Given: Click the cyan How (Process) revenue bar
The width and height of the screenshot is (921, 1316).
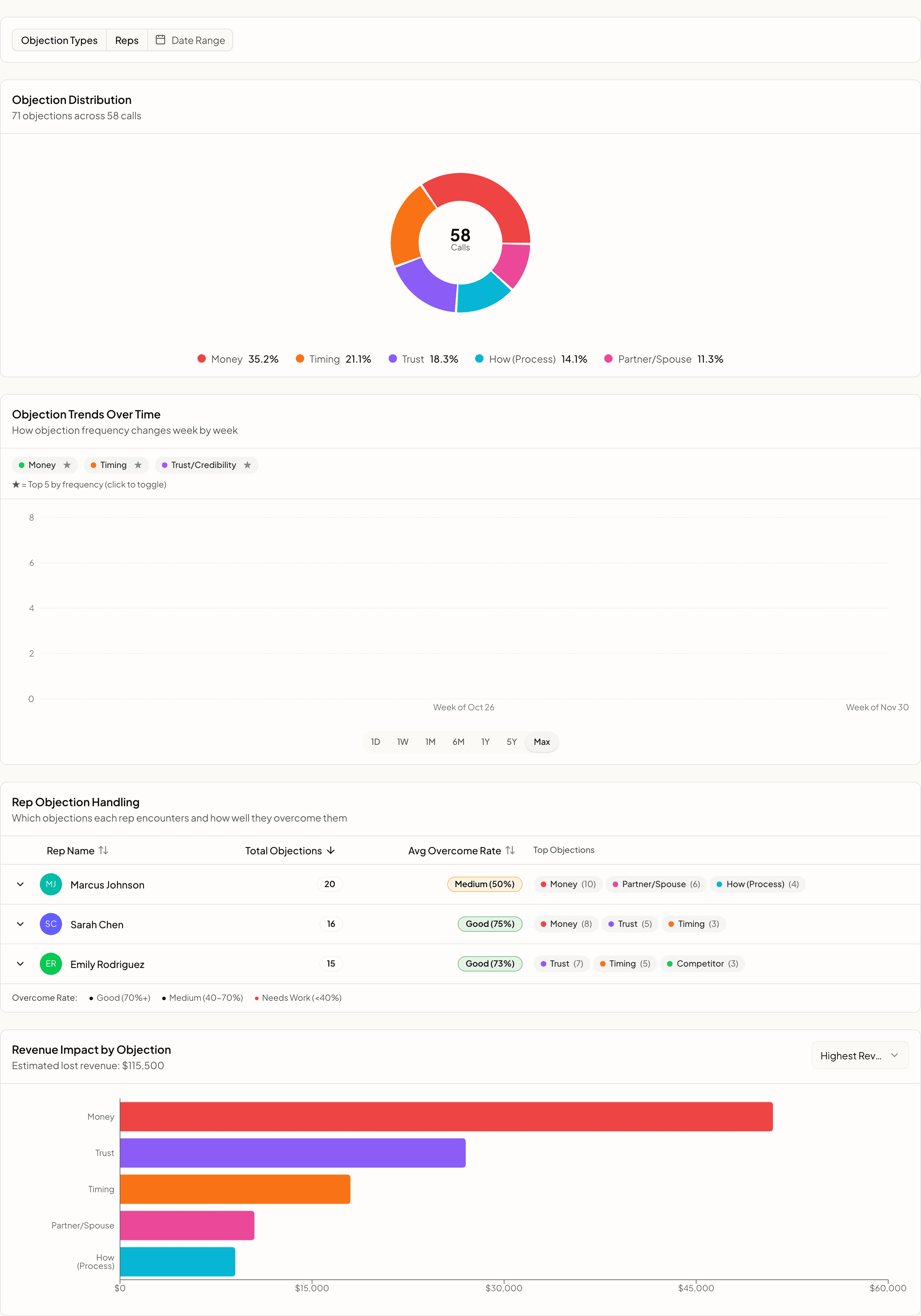Looking at the screenshot, I should click(x=177, y=1262).
